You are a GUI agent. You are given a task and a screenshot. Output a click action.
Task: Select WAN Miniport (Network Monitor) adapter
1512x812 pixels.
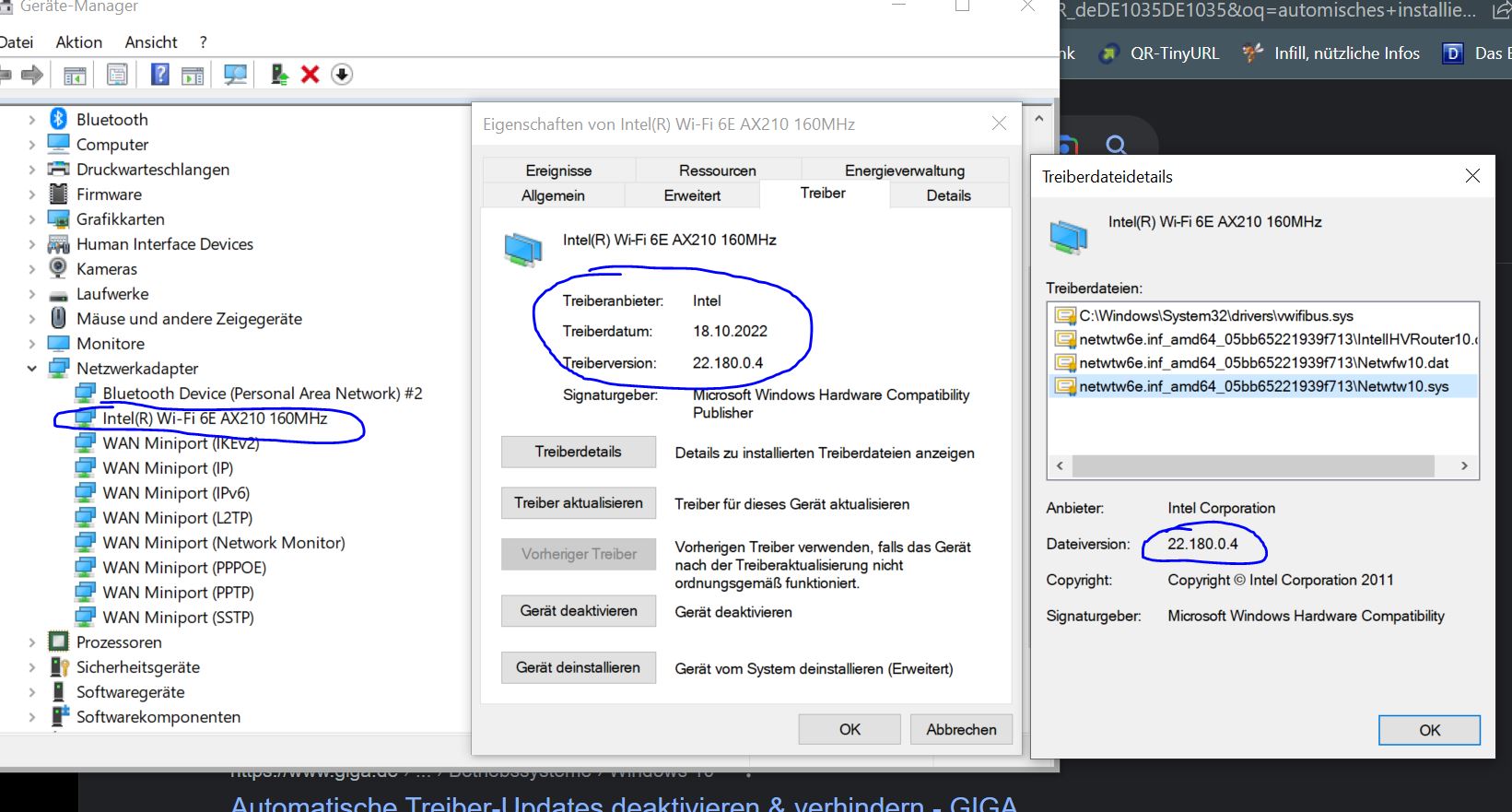click(x=224, y=543)
